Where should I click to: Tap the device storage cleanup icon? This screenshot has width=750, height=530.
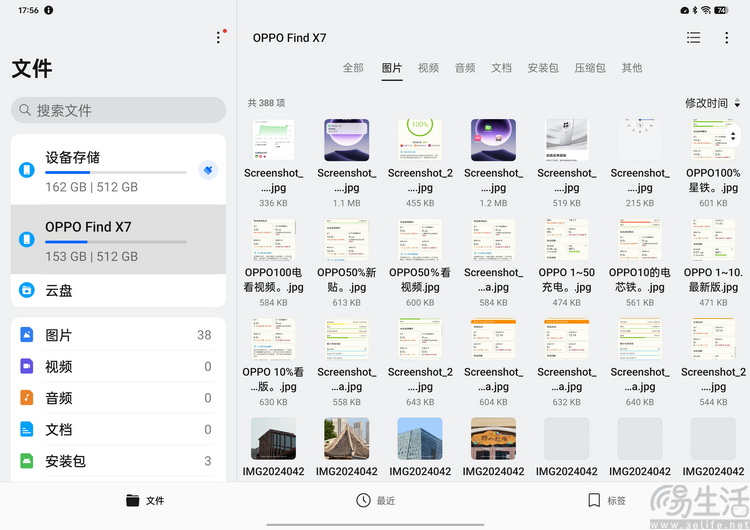[x=208, y=170]
